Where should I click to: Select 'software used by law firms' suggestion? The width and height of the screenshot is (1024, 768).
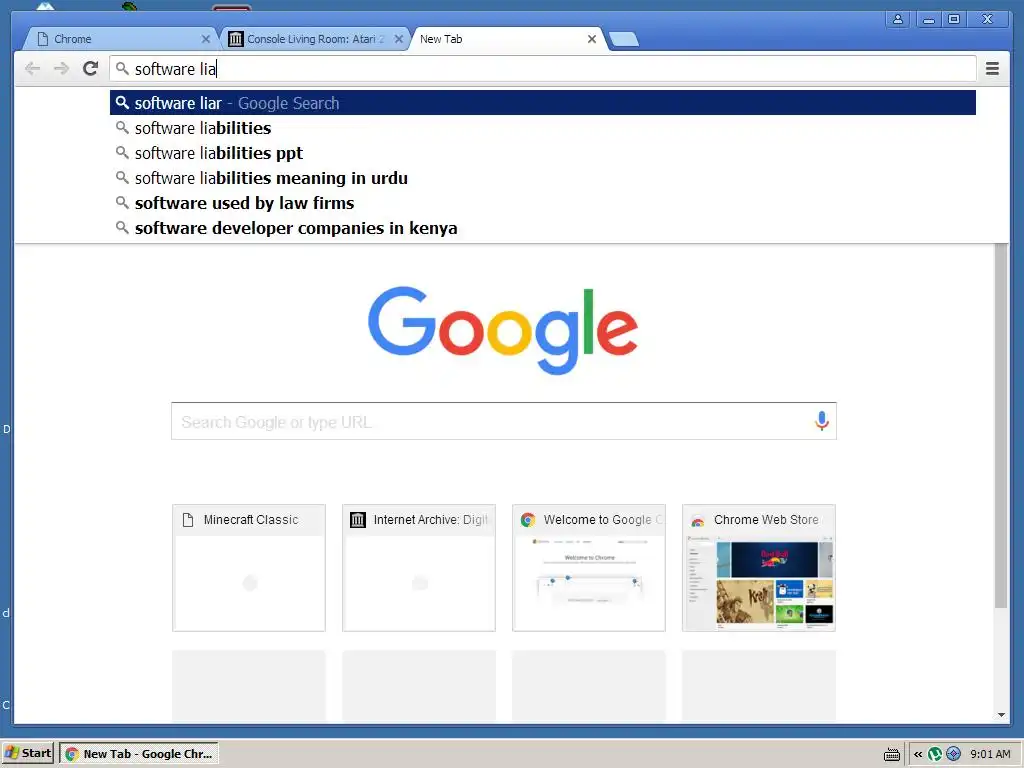pyautogui.click(x=543, y=203)
